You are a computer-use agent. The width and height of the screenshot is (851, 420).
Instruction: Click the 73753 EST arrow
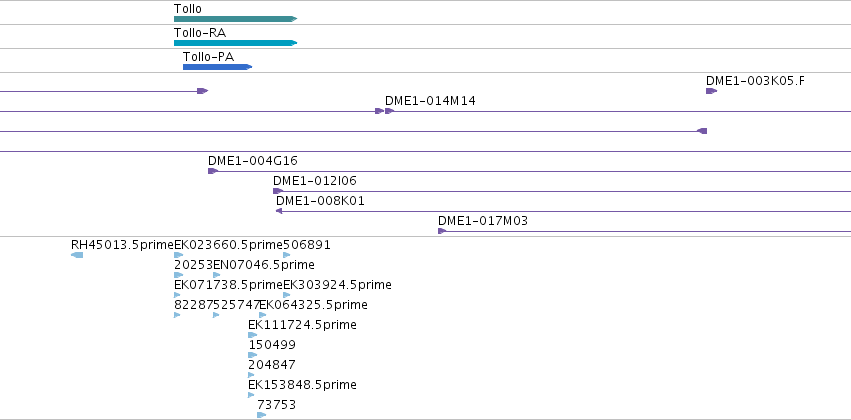(262, 415)
